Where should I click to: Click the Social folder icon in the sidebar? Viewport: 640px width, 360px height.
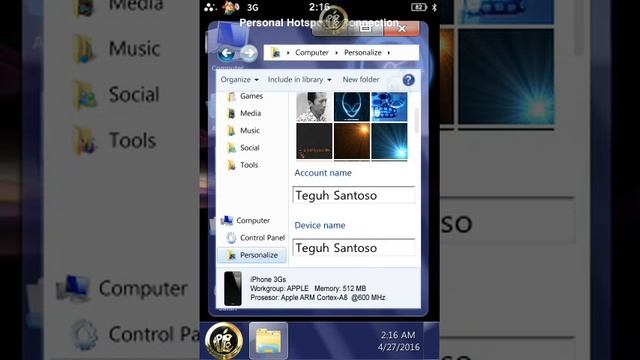point(231,148)
